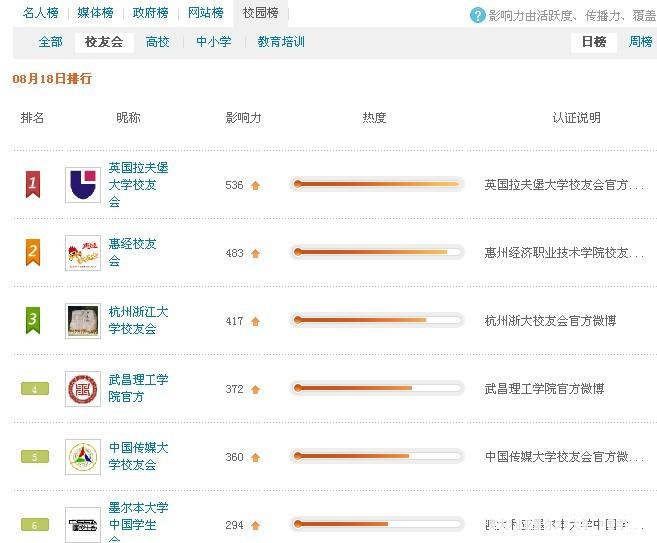
Task: Click the heat bar for 惠经校友会
Action: [x=376, y=253]
